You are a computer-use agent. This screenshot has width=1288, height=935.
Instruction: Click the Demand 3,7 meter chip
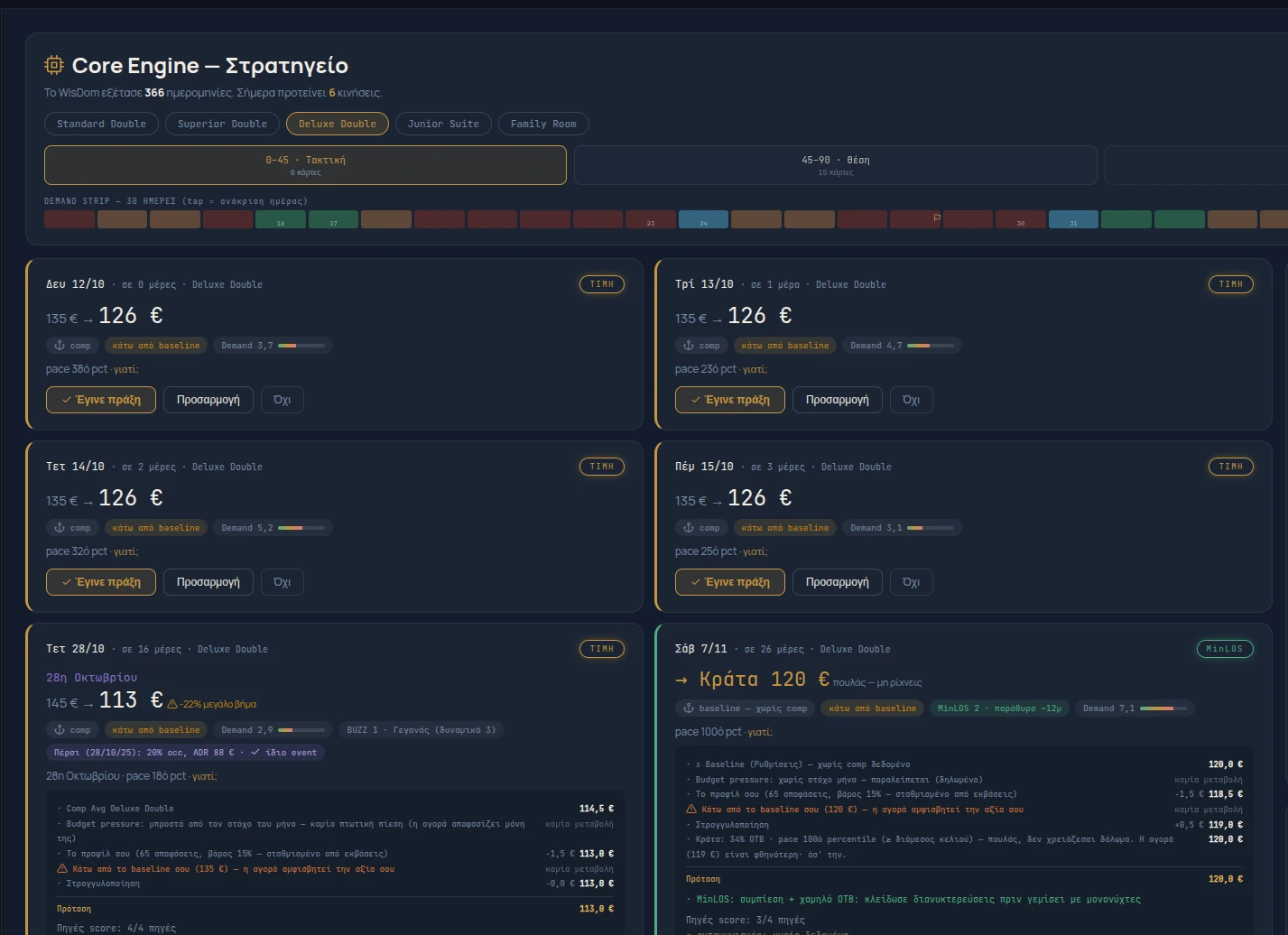(x=273, y=345)
